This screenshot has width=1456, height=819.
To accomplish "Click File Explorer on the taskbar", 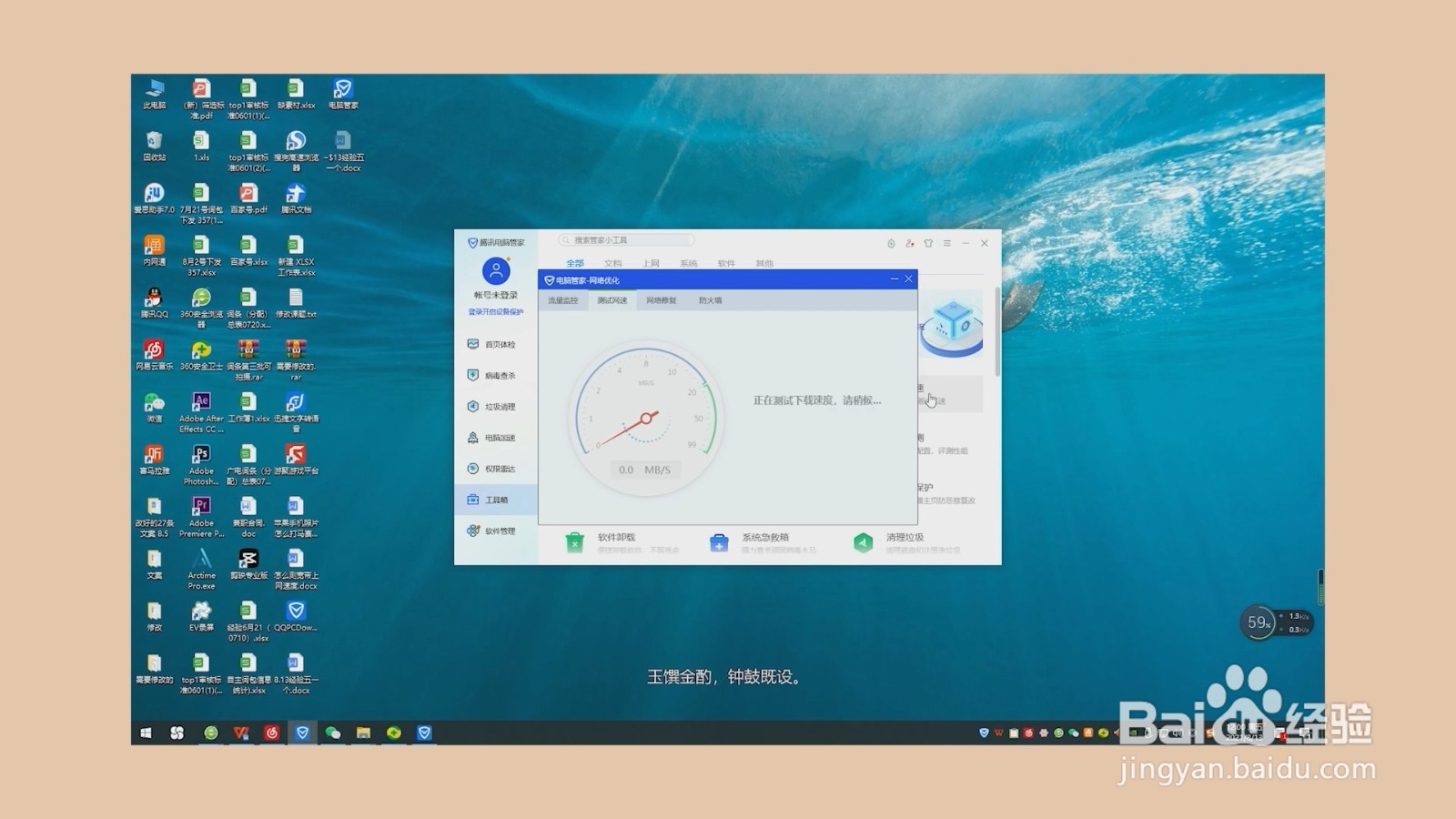I will click(363, 733).
